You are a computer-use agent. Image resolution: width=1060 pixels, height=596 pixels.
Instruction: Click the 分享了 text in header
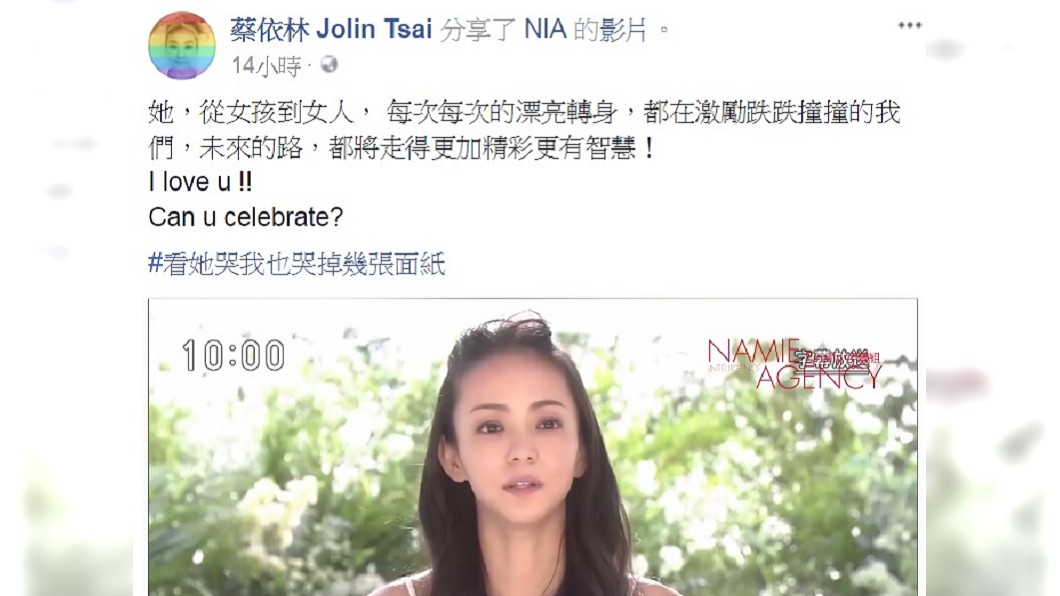478,30
